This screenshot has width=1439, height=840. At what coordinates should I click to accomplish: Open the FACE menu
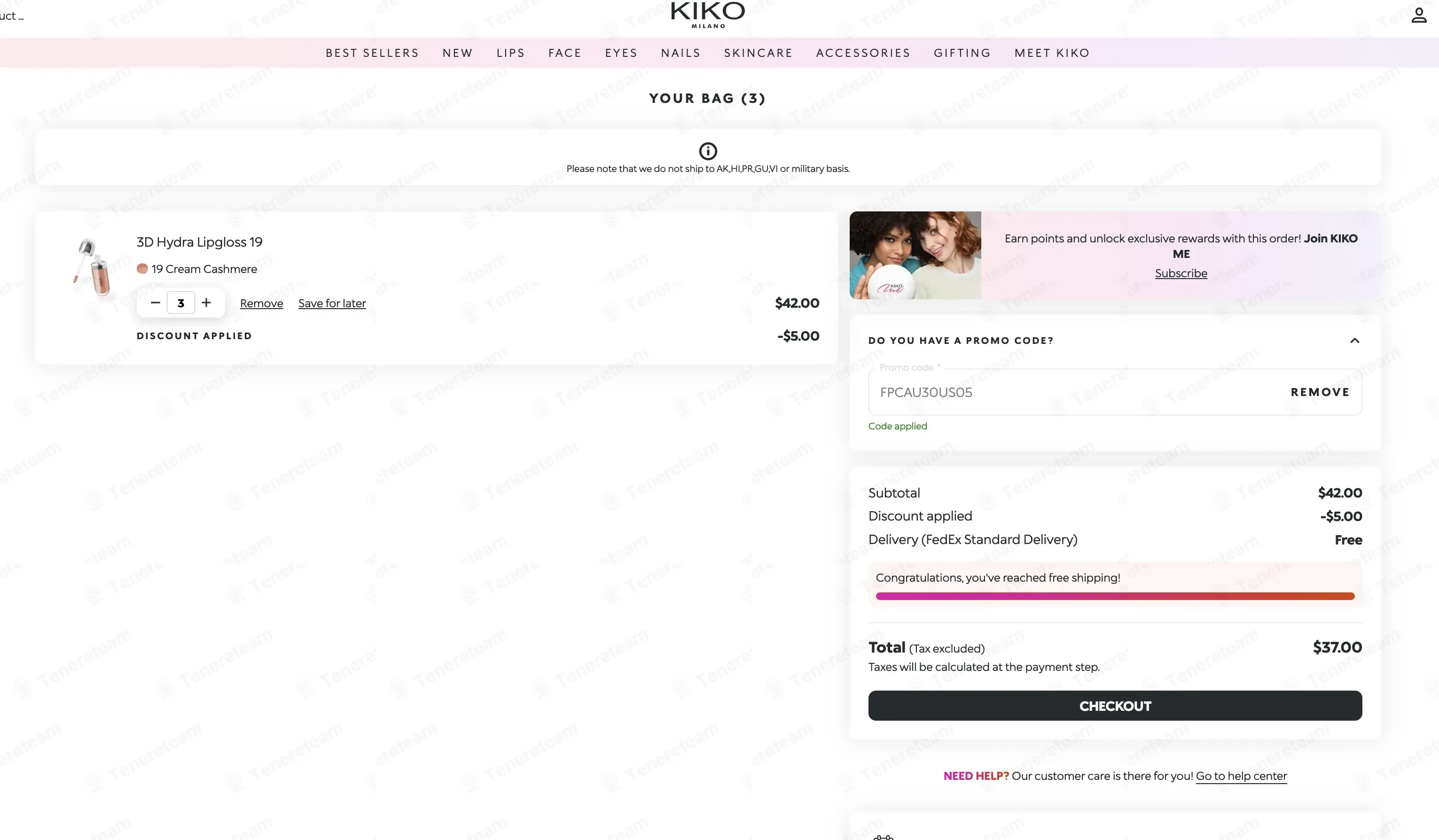point(565,53)
